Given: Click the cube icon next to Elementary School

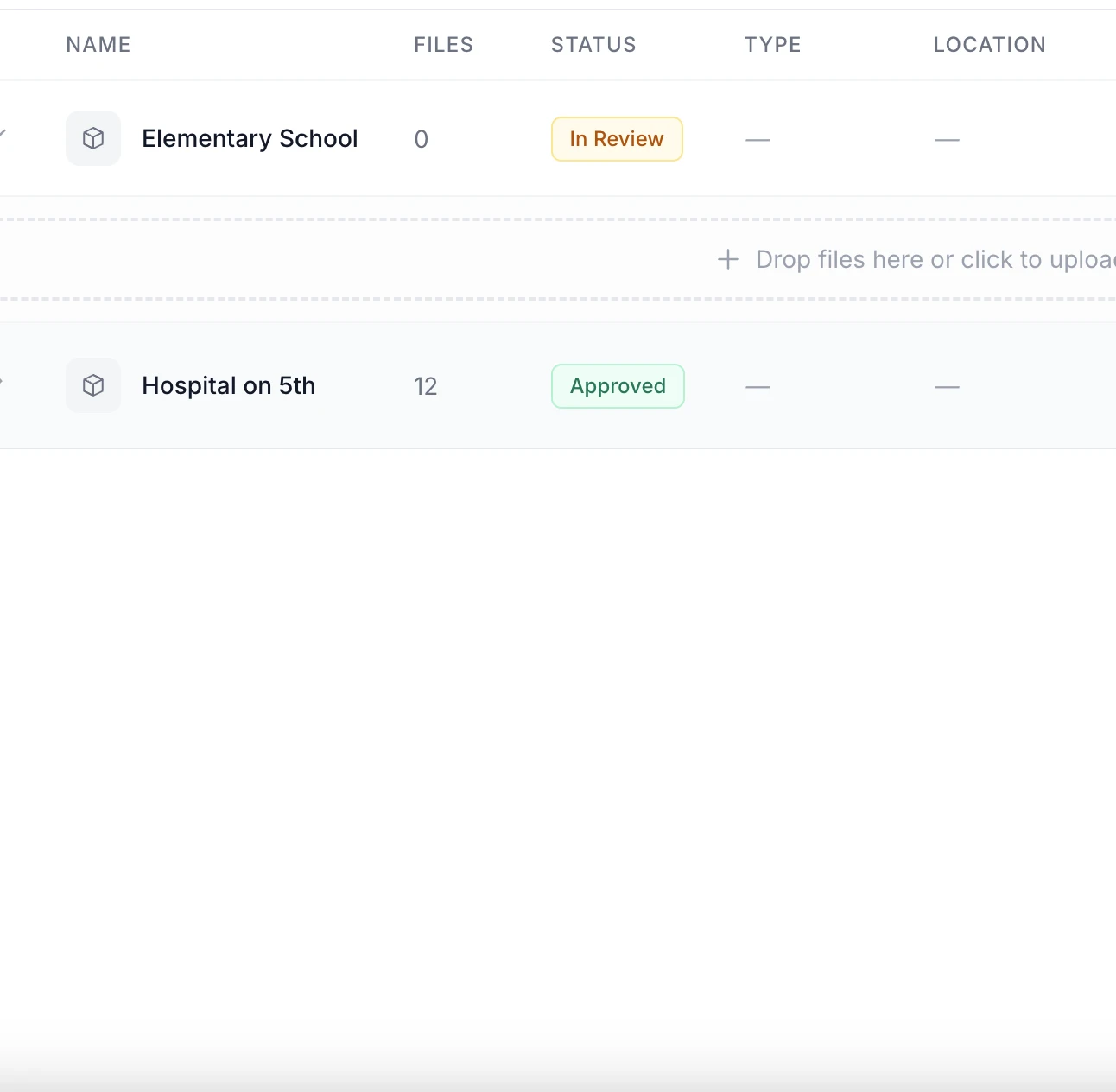Looking at the screenshot, I should pyautogui.click(x=92, y=138).
